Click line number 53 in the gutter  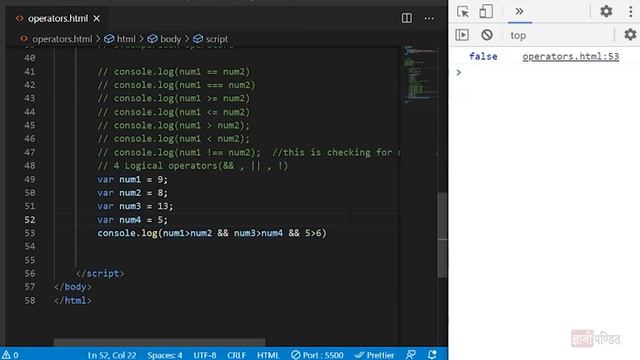(x=29, y=233)
